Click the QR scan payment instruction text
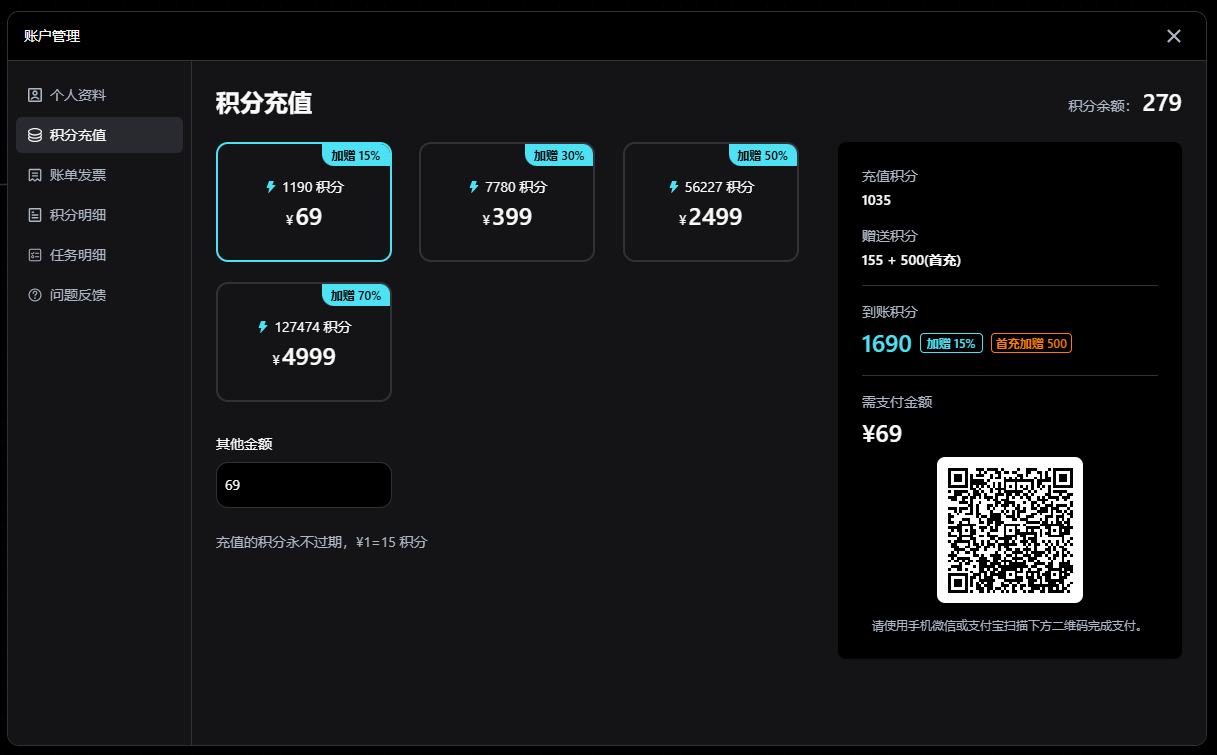1217x755 pixels. coord(1009,627)
